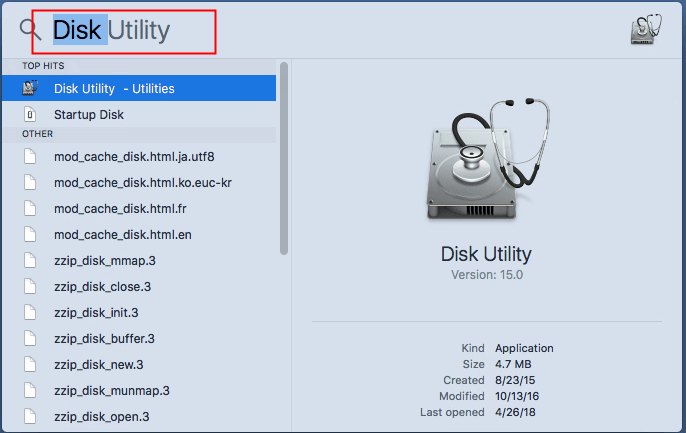
Task: Select zzip_disk_close.3 in the list
Action: (x=139, y=286)
